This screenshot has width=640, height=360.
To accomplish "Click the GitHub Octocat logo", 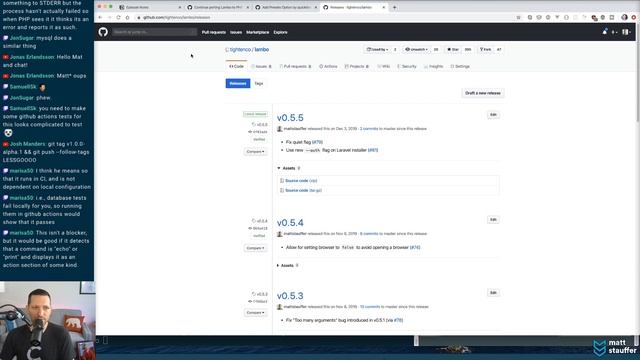I will tap(103, 32).
